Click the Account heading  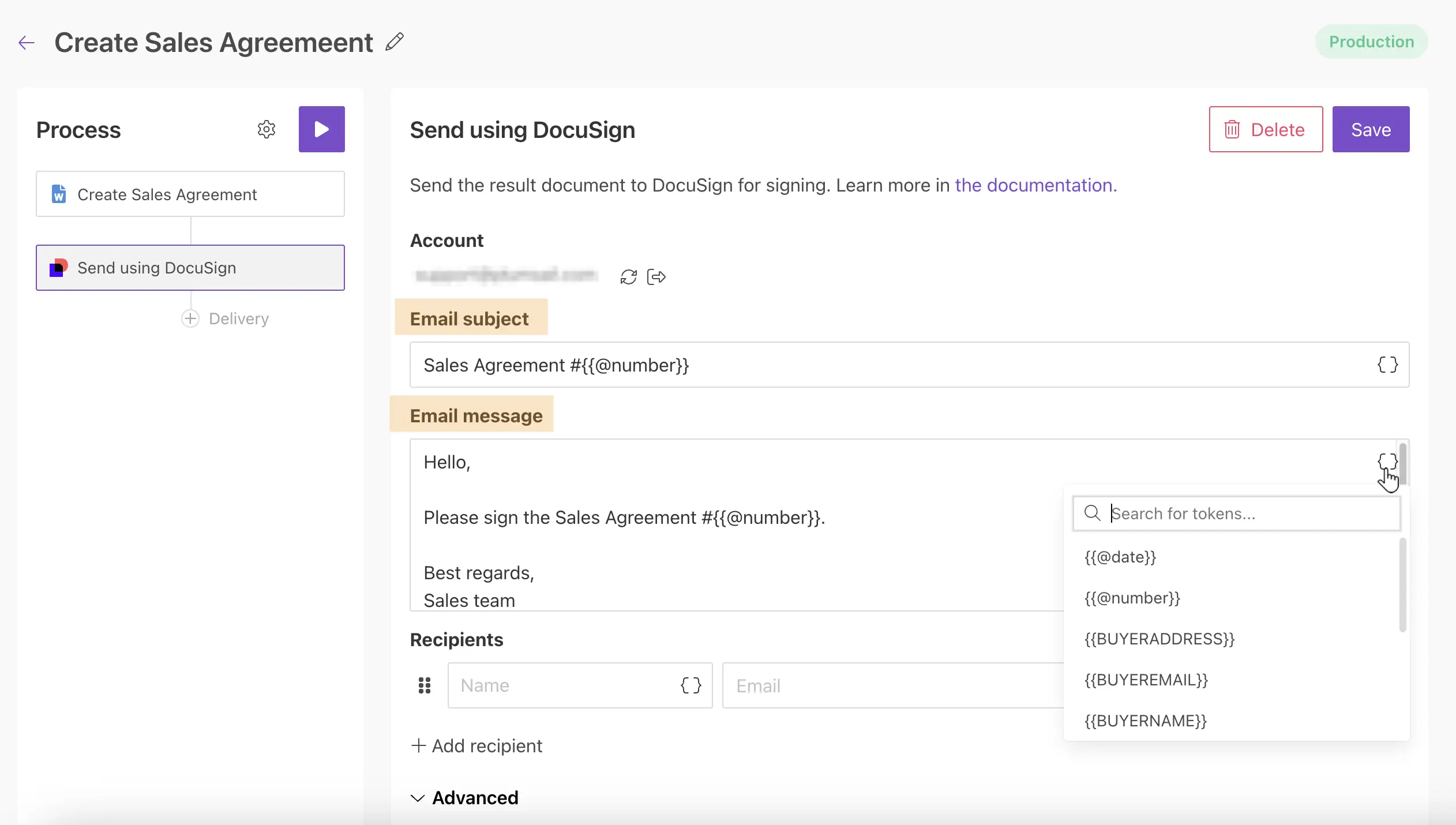click(x=446, y=241)
